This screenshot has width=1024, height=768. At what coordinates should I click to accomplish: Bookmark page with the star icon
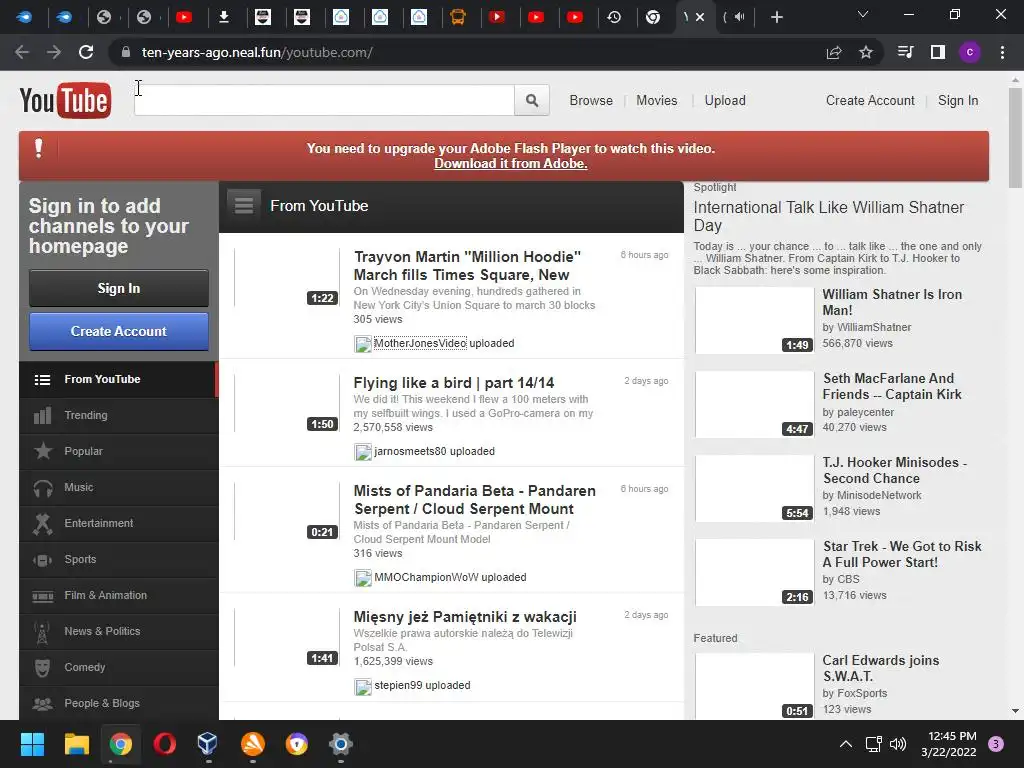(866, 52)
